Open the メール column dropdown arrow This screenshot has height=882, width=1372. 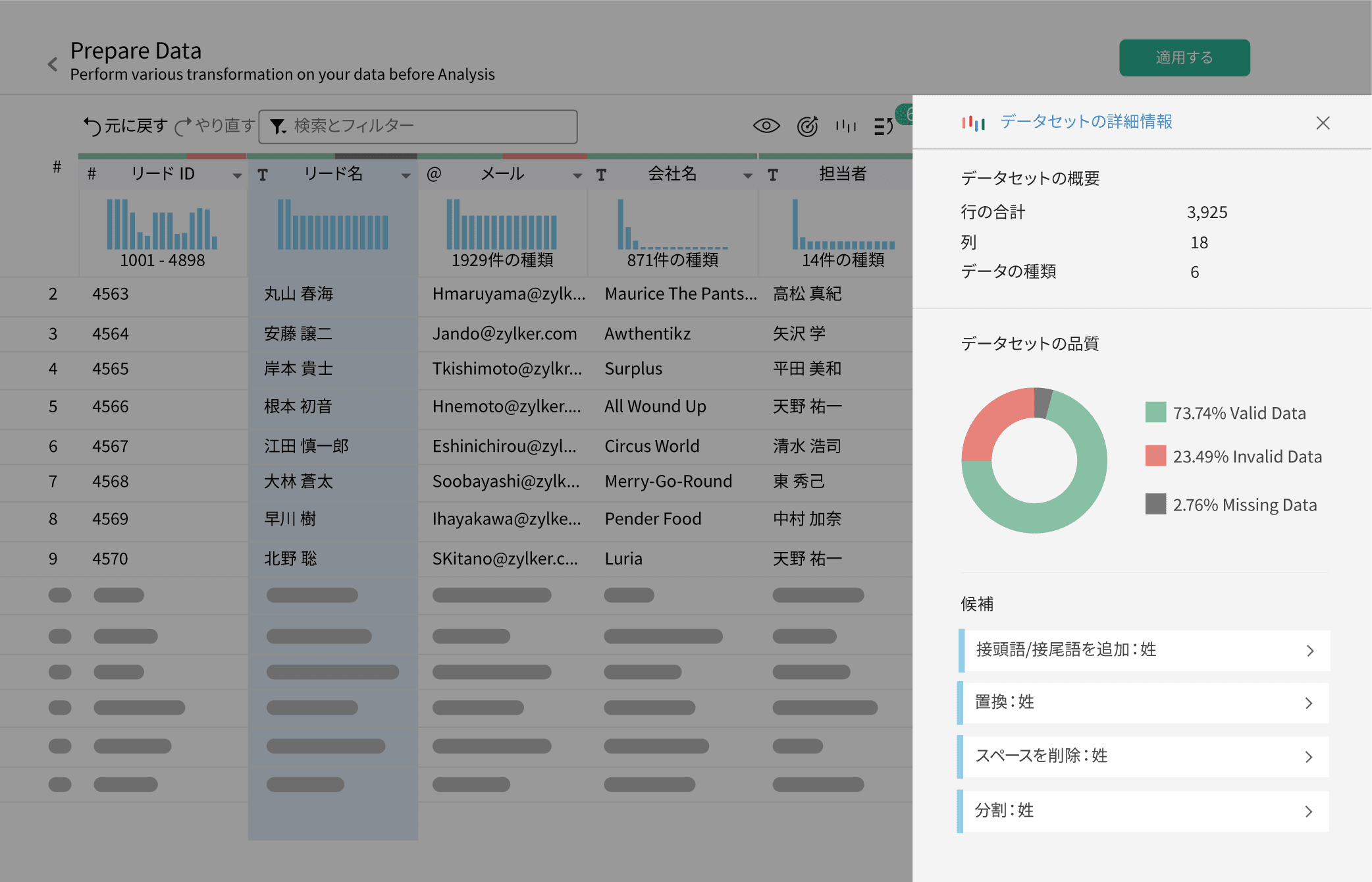tap(577, 176)
